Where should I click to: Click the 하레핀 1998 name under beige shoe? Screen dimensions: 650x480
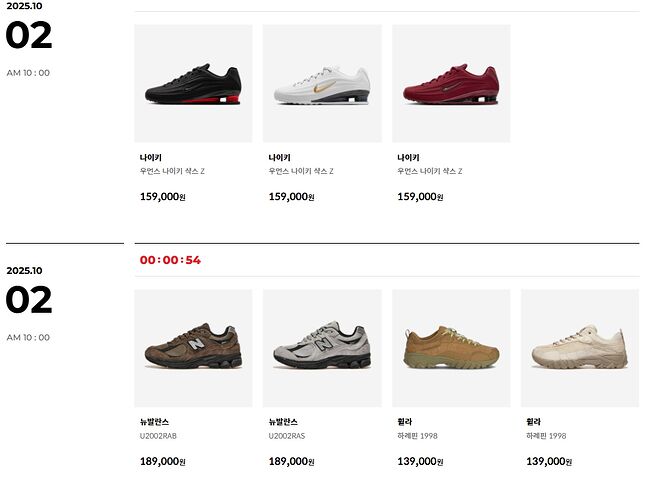pyautogui.click(x=546, y=436)
